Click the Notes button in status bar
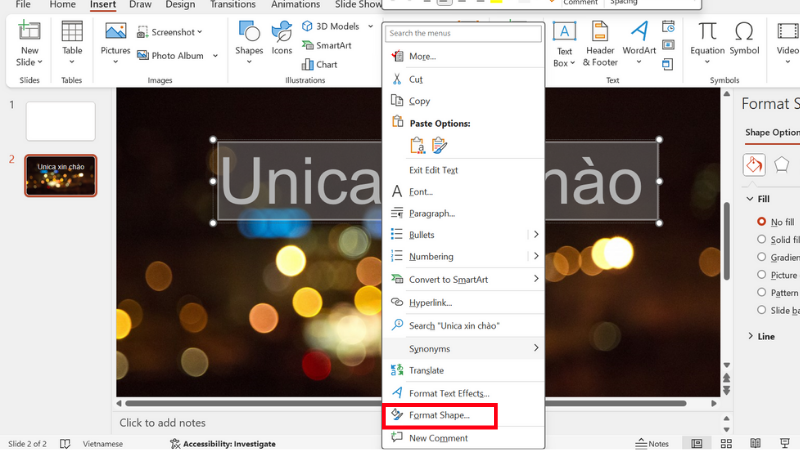The image size is (800, 450). tap(652, 443)
